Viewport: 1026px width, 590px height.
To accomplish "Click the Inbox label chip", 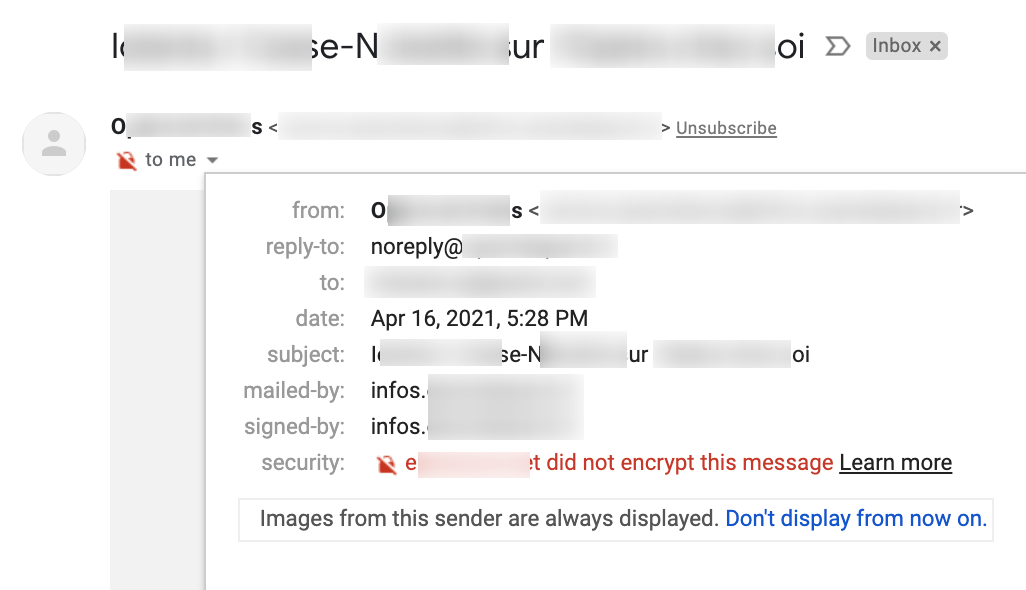I will click(x=906, y=46).
